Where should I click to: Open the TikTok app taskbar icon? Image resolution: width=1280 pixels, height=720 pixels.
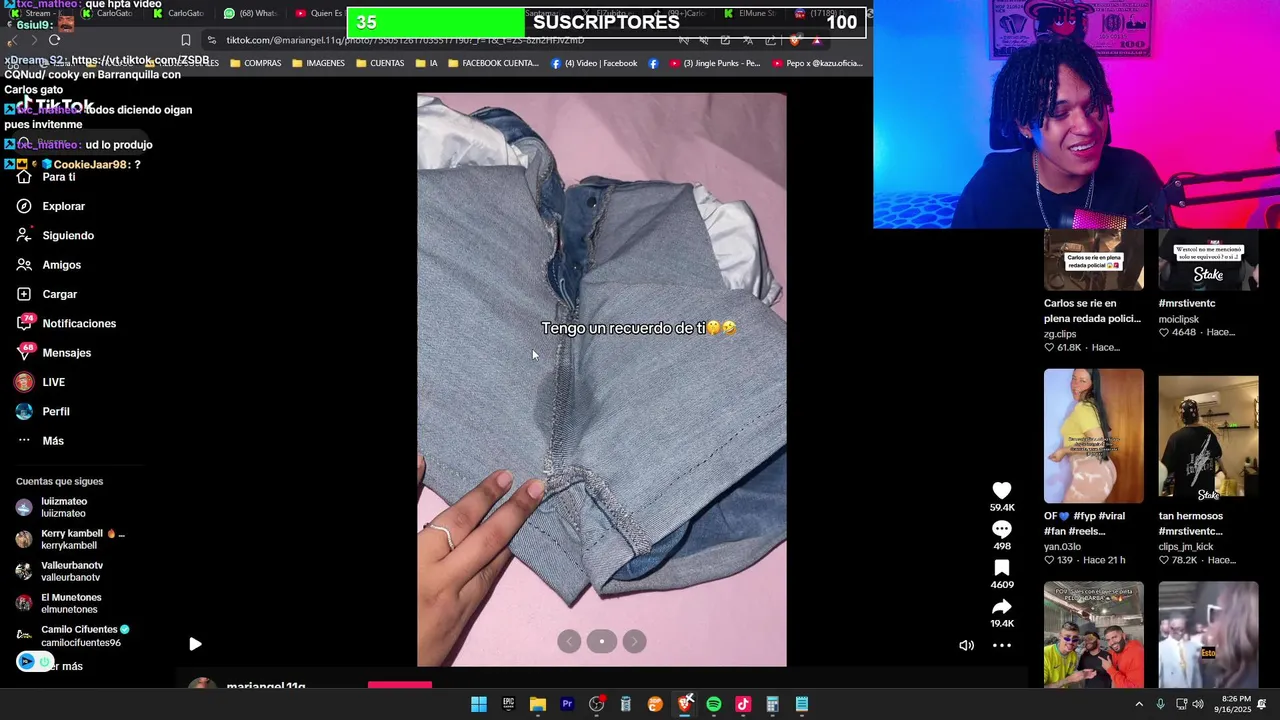point(743,704)
